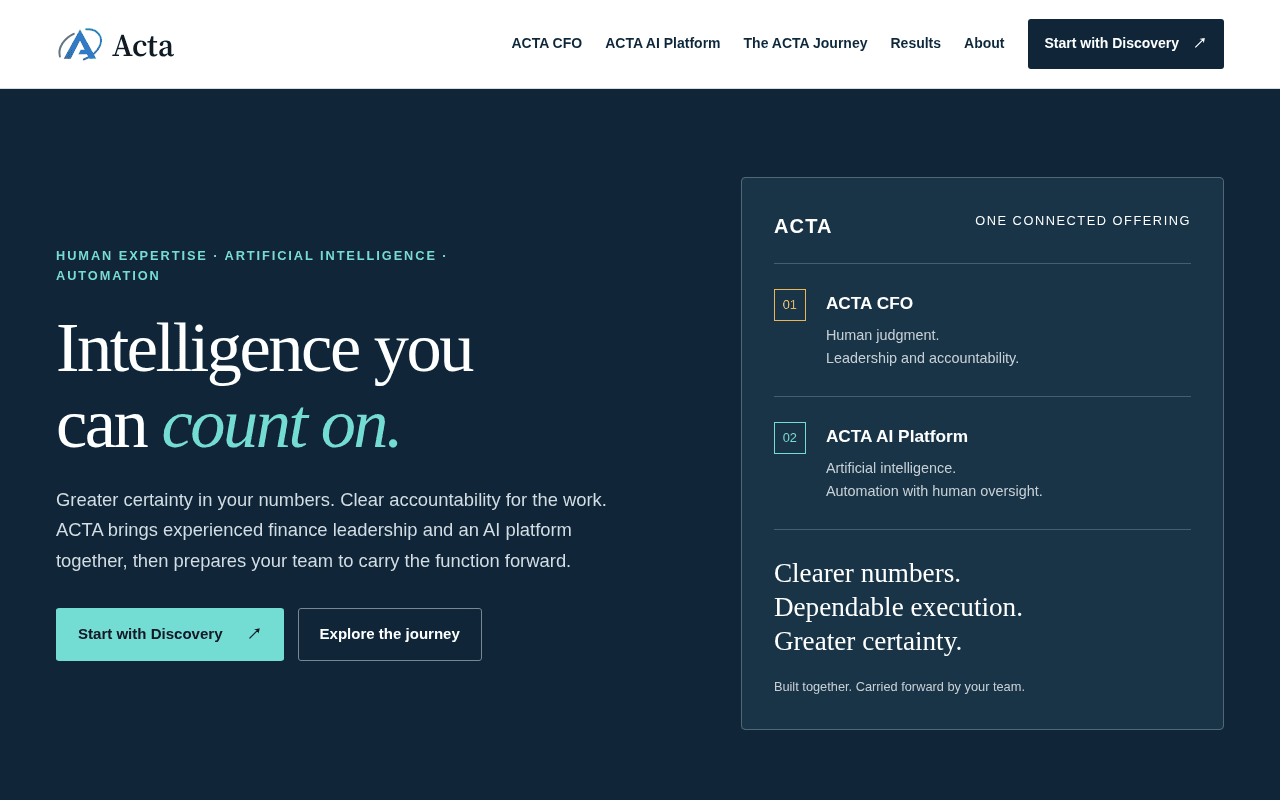Click the ACTA title in offering card
Image resolution: width=1280 pixels, height=800 pixels.
point(803,227)
